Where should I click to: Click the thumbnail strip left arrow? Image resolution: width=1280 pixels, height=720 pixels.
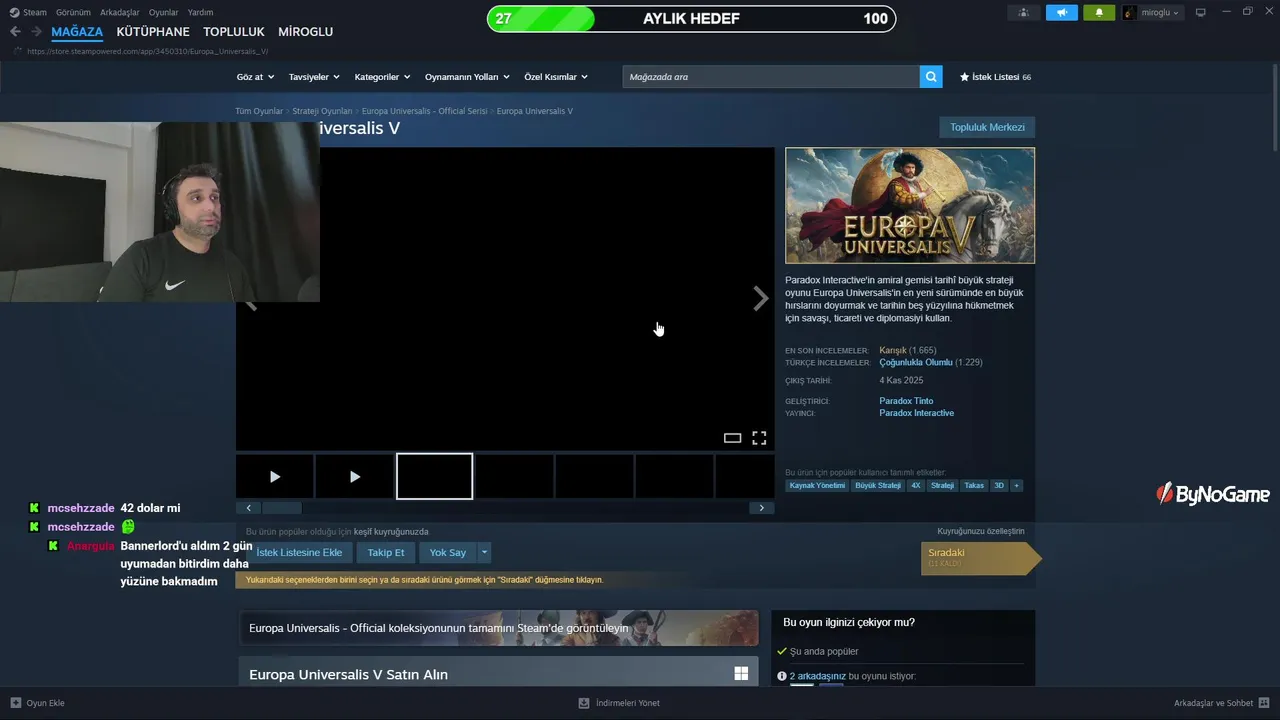[x=249, y=508]
